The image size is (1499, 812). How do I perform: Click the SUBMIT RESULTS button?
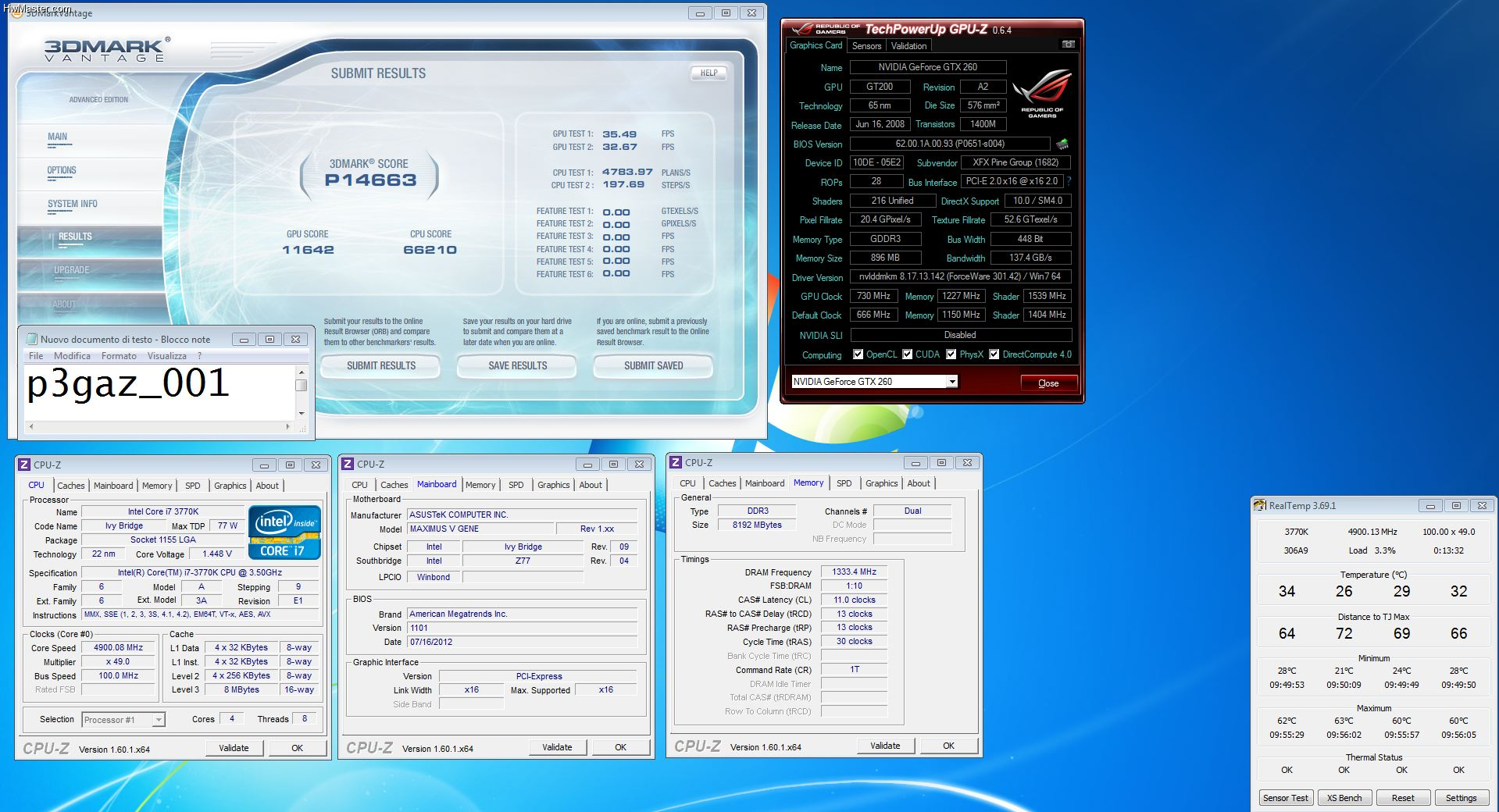coord(381,365)
